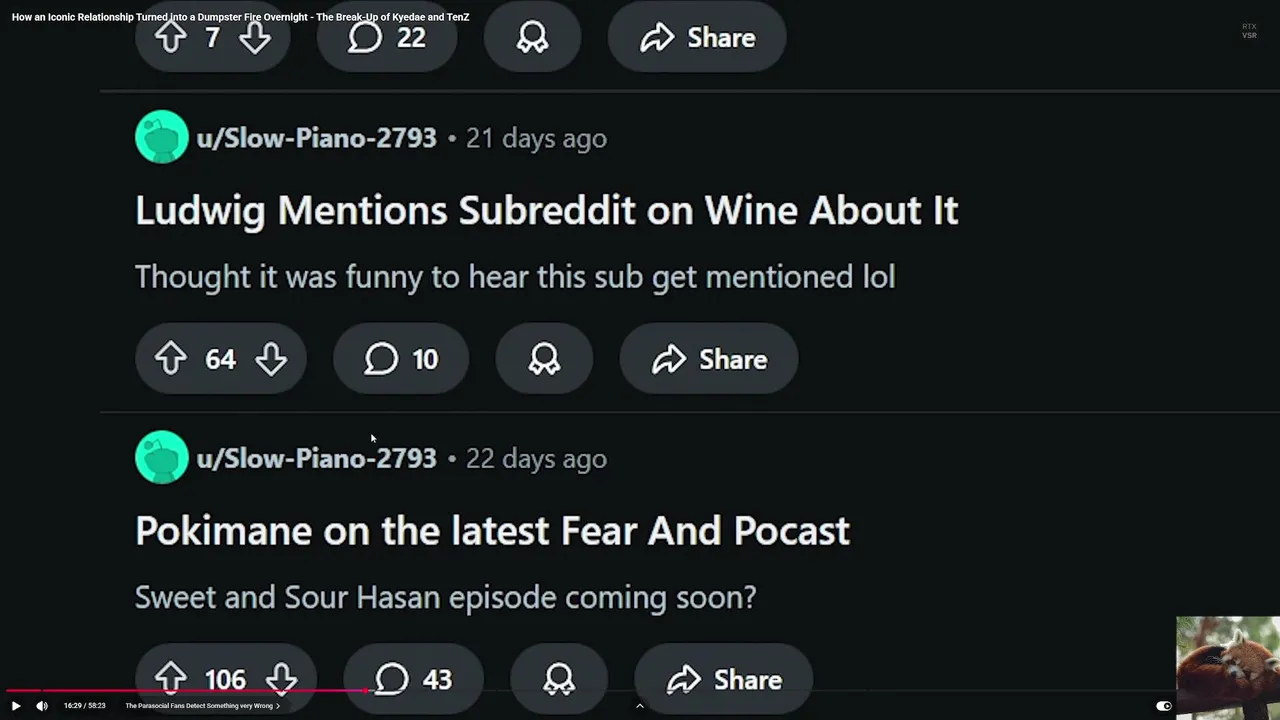The width and height of the screenshot is (1280, 720).
Task: Upvote the Pokimane Fear And Pocast post
Action: coord(171,679)
